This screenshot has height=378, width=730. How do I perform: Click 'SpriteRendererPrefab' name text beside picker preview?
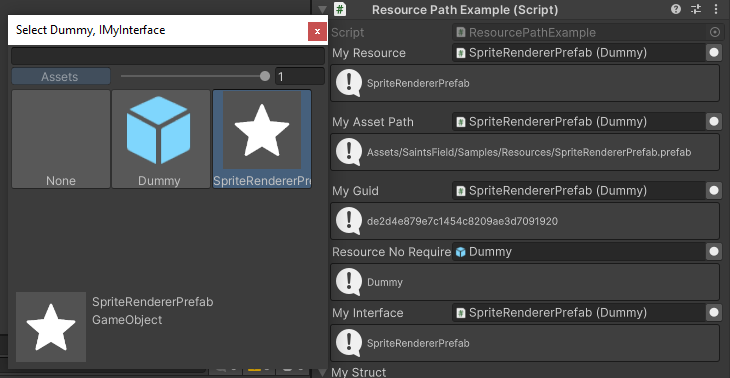153,302
